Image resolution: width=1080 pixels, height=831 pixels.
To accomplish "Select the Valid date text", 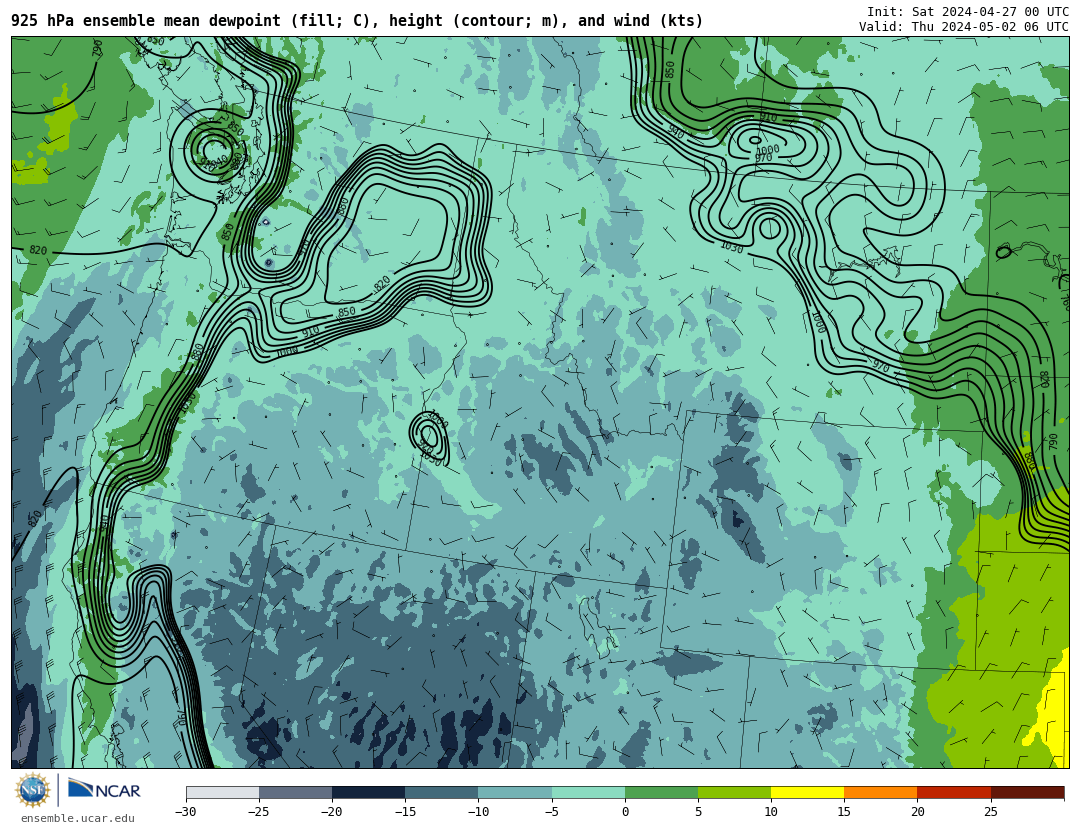I will coord(964,27).
